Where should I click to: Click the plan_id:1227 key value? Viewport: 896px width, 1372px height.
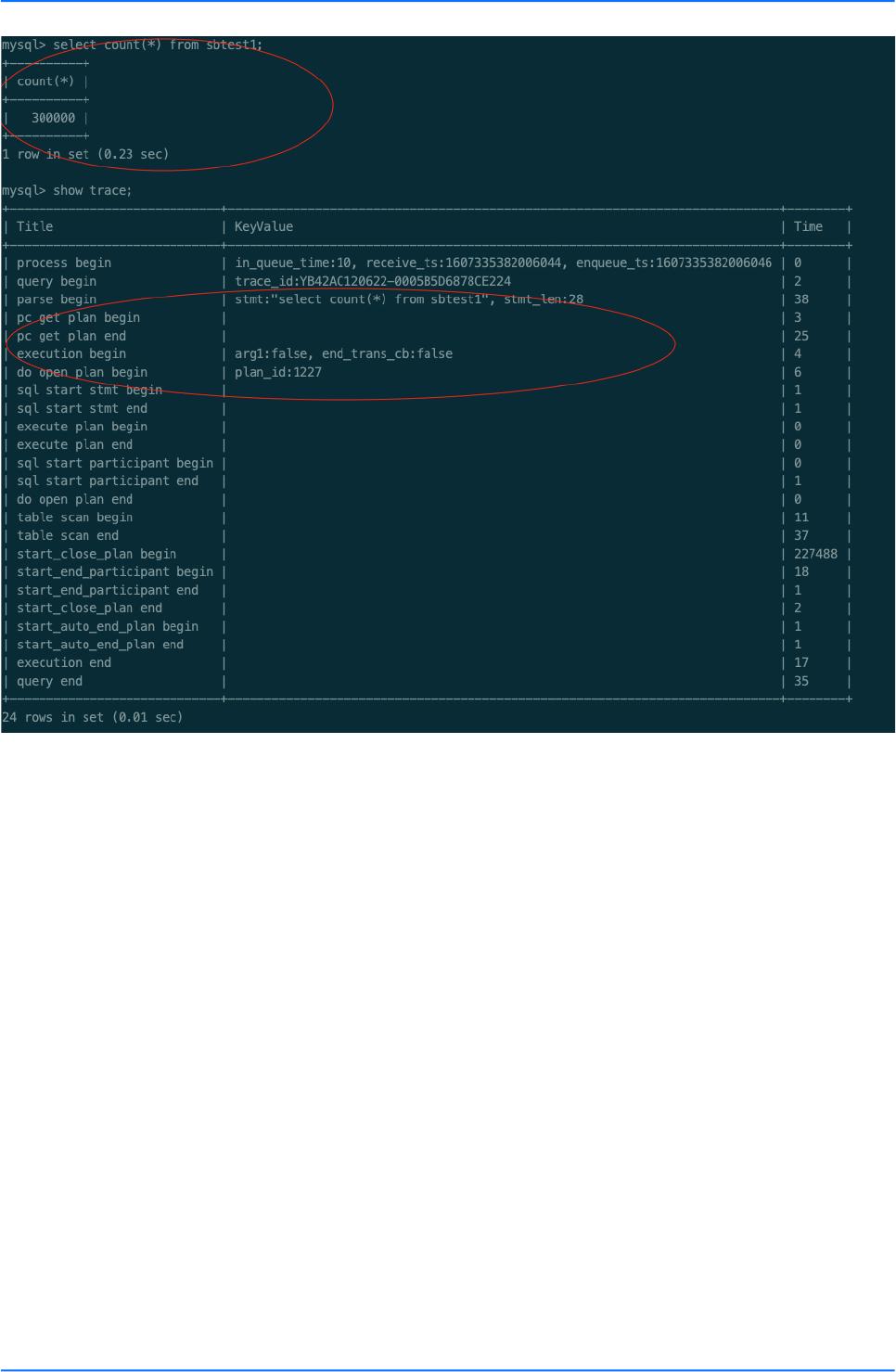269,372
